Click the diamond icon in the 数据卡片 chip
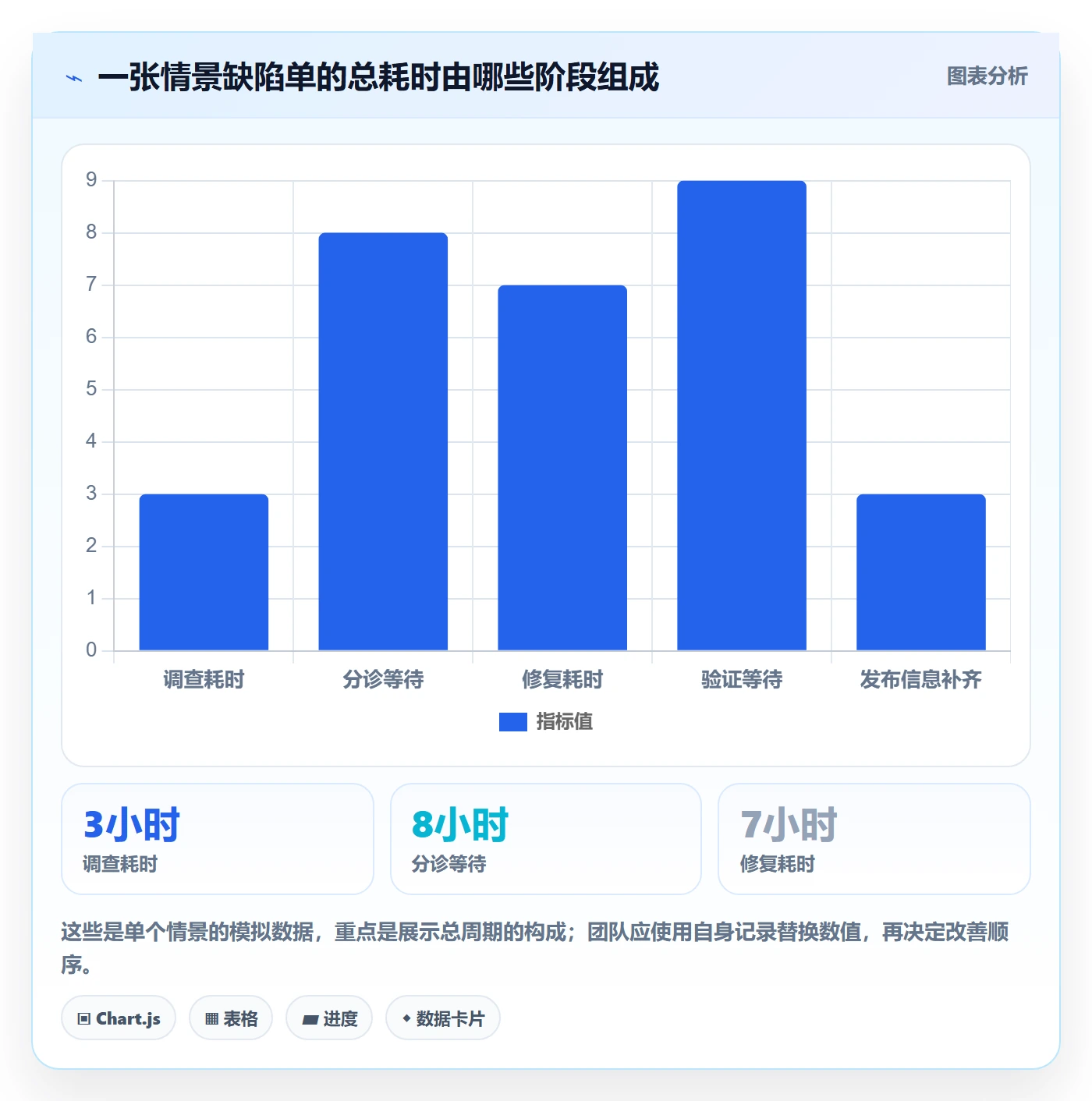1092x1101 pixels. click(x=406, y=1018)
